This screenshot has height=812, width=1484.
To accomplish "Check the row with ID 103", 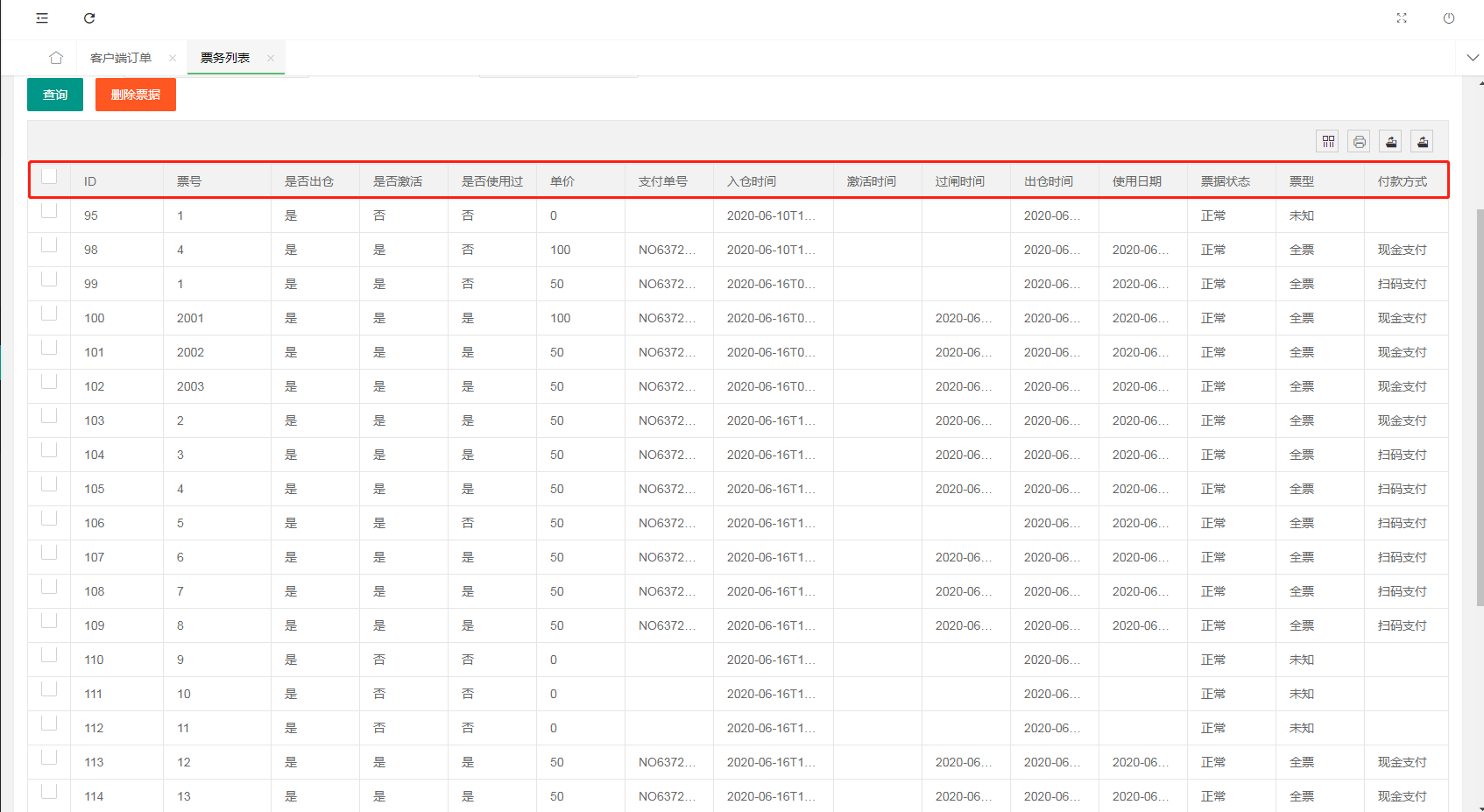I will (x=49, y=415).
